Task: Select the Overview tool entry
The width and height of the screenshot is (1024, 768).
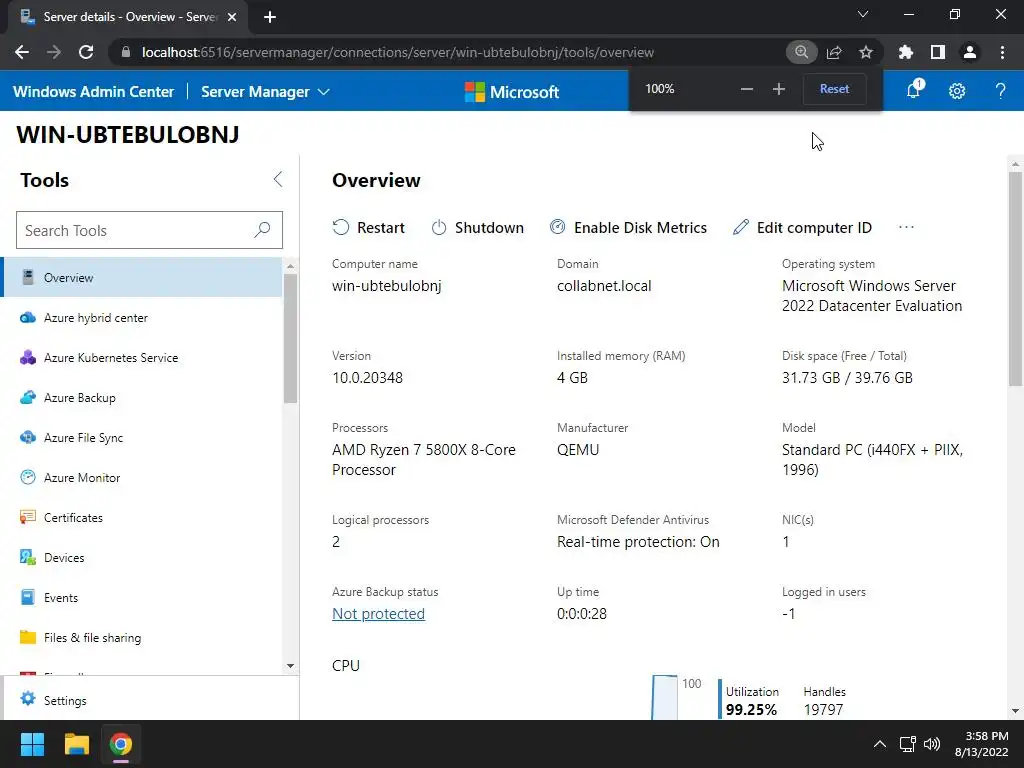Action: coord(142,277)
